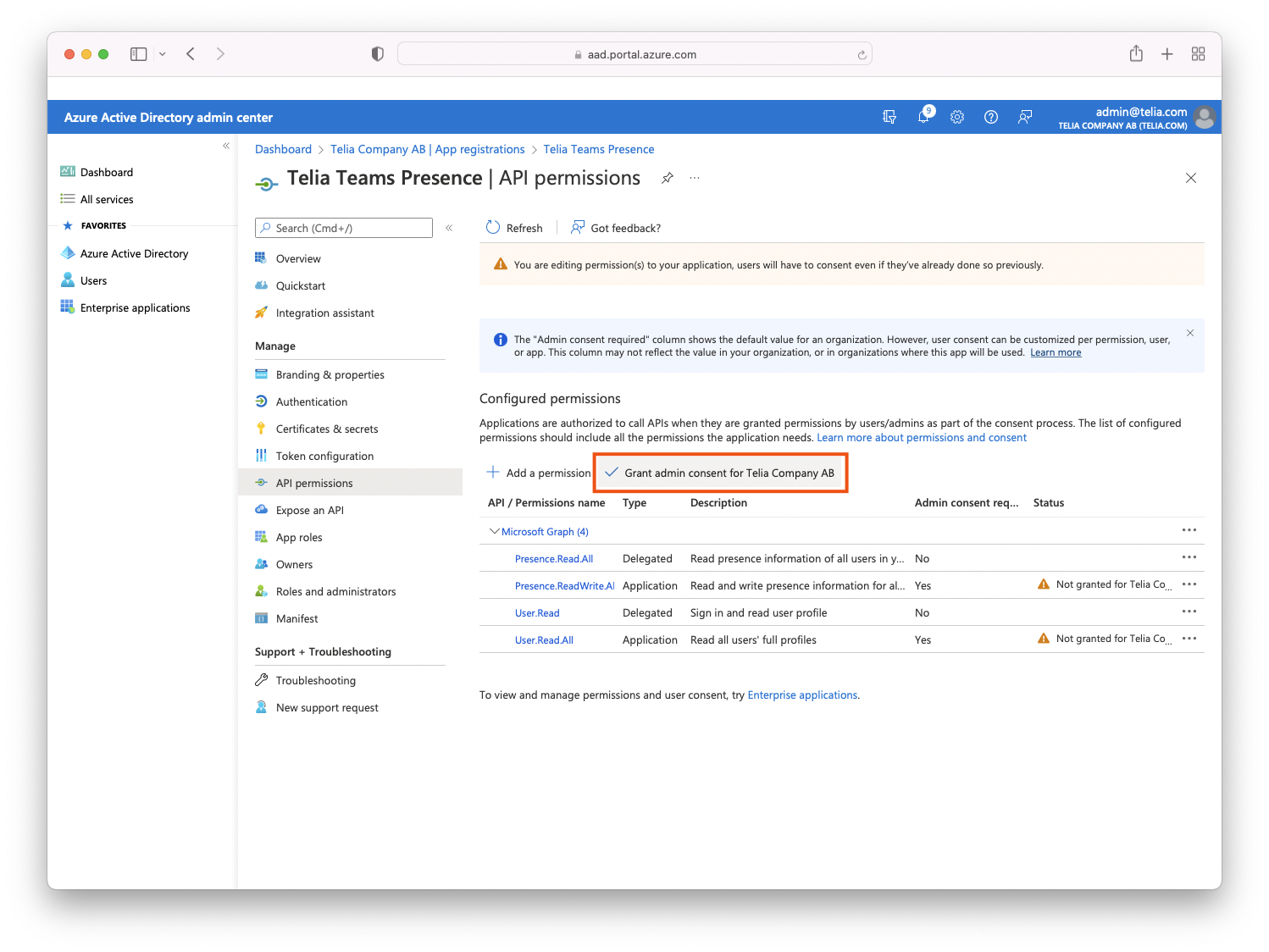The height and width of the screenshot is (952, 1269).
Task: Open the Cloud Shell/directory filter icon in header
Action: [889, 117]
